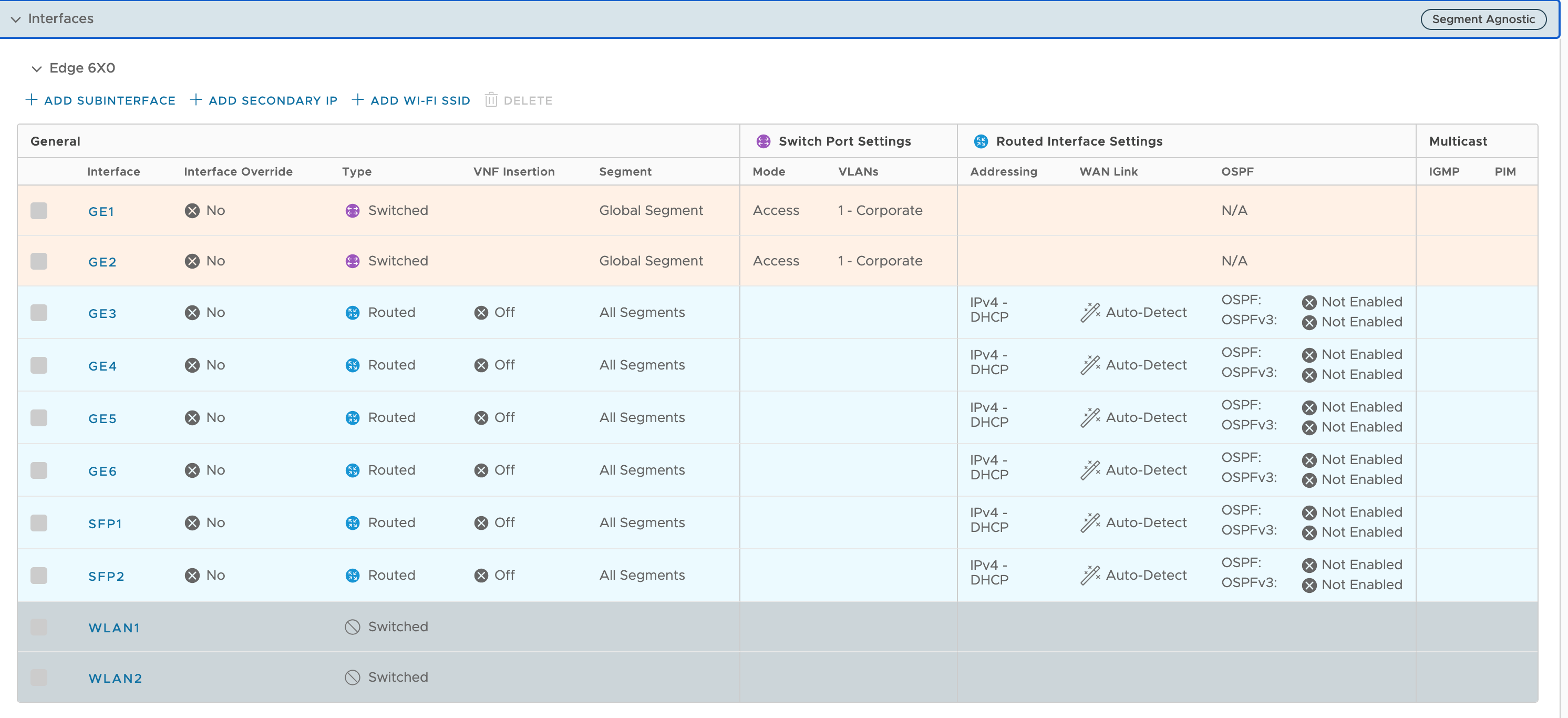Click GE1's "1 - Corporate" VLAN cell
Image resolution: width=1568 pixels, height=718 pixels.
tap(880, 211)
